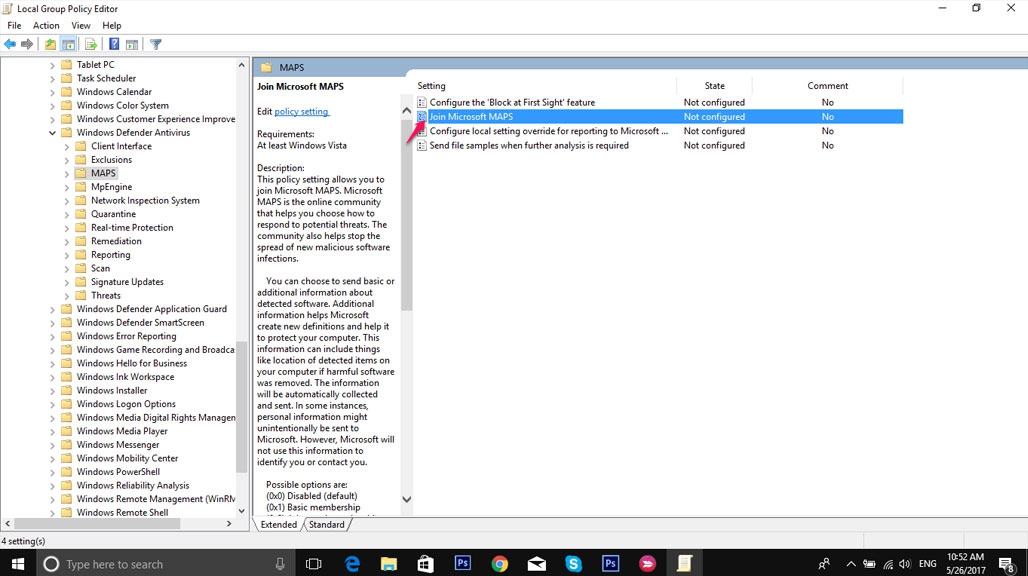
Task: Switch to the Standard tab
Action: (x=326, y=524)
